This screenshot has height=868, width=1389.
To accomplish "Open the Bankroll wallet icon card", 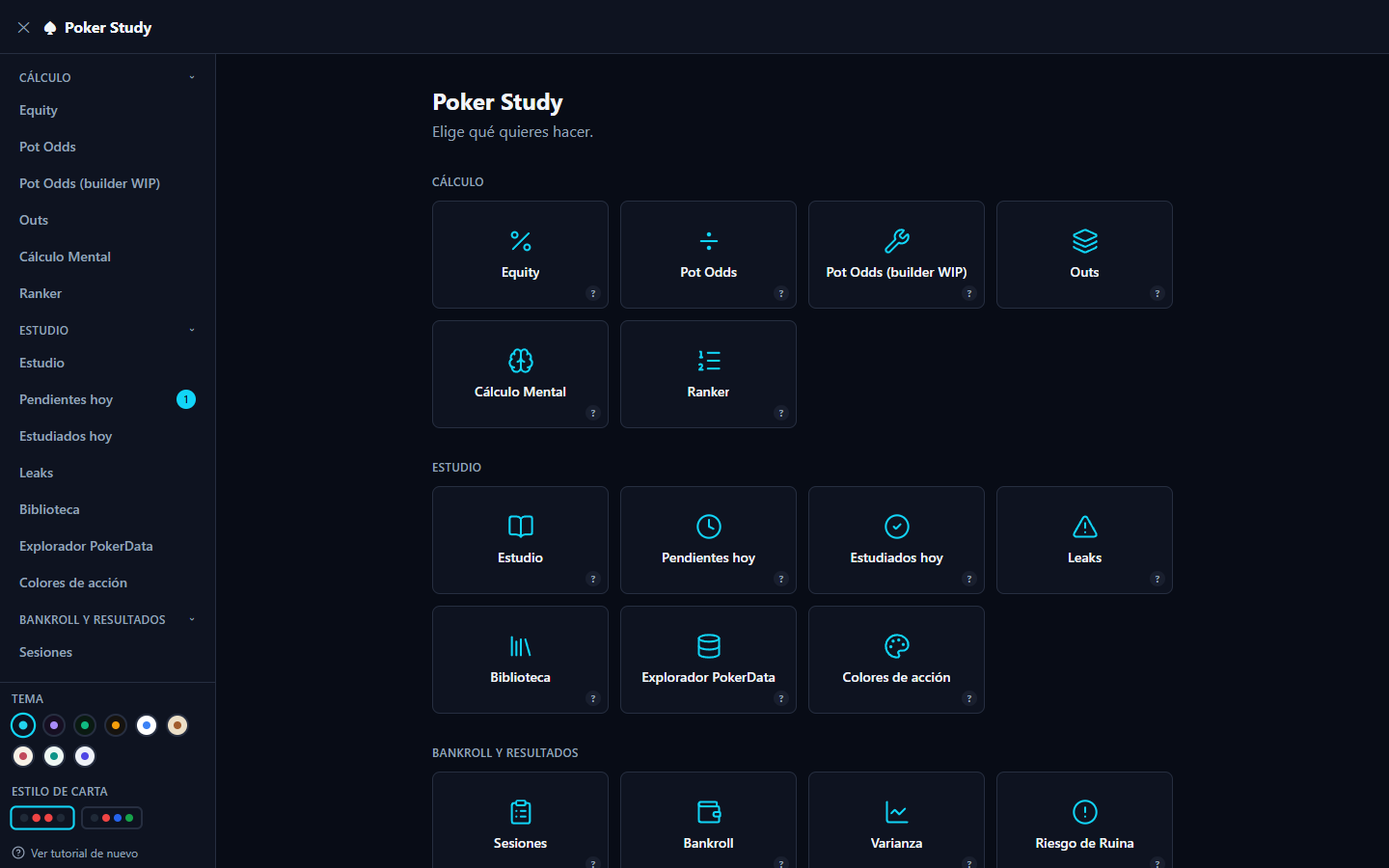I will coord(708,820).
